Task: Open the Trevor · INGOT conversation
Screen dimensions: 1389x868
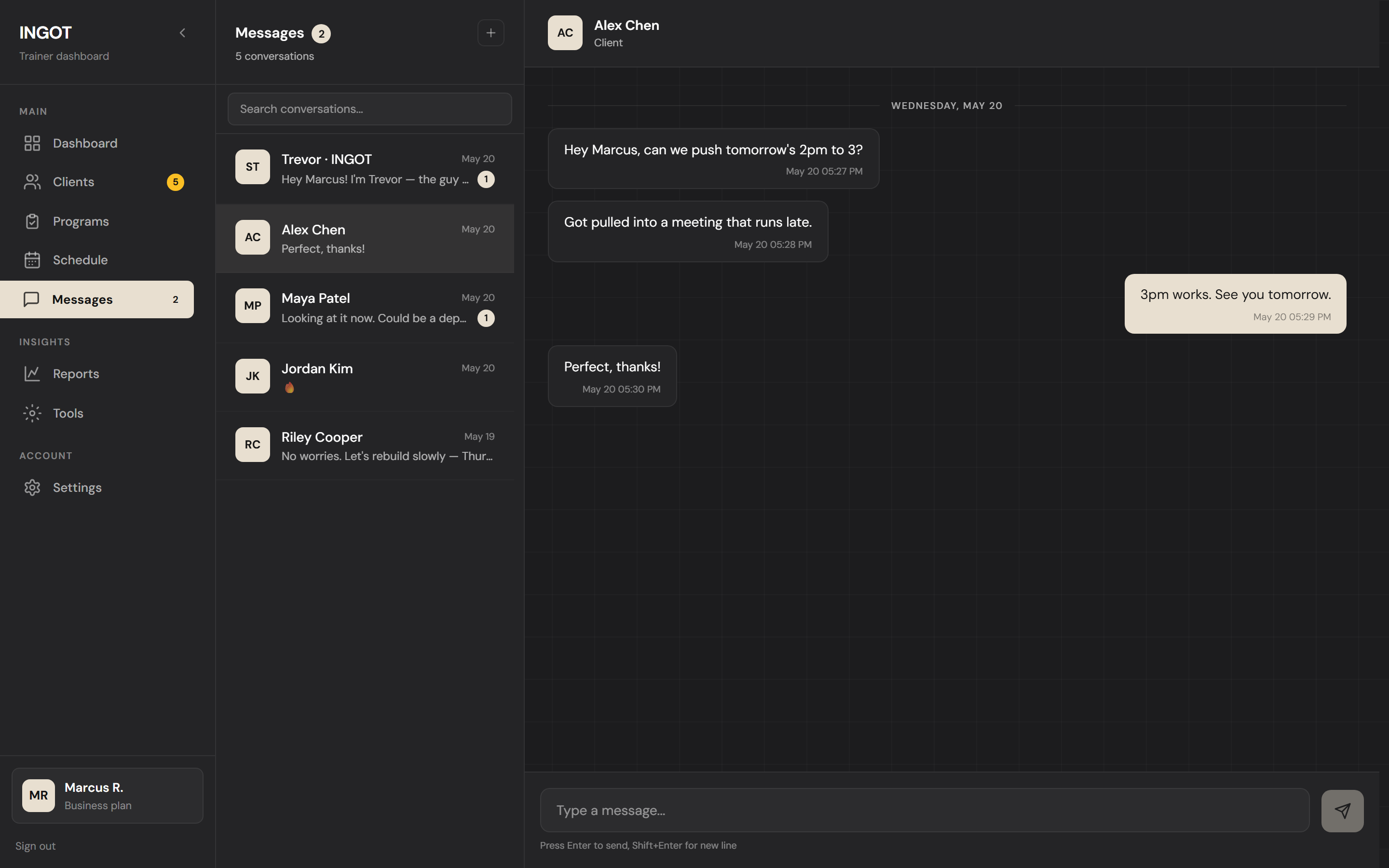Action: [x=365, y=169]
